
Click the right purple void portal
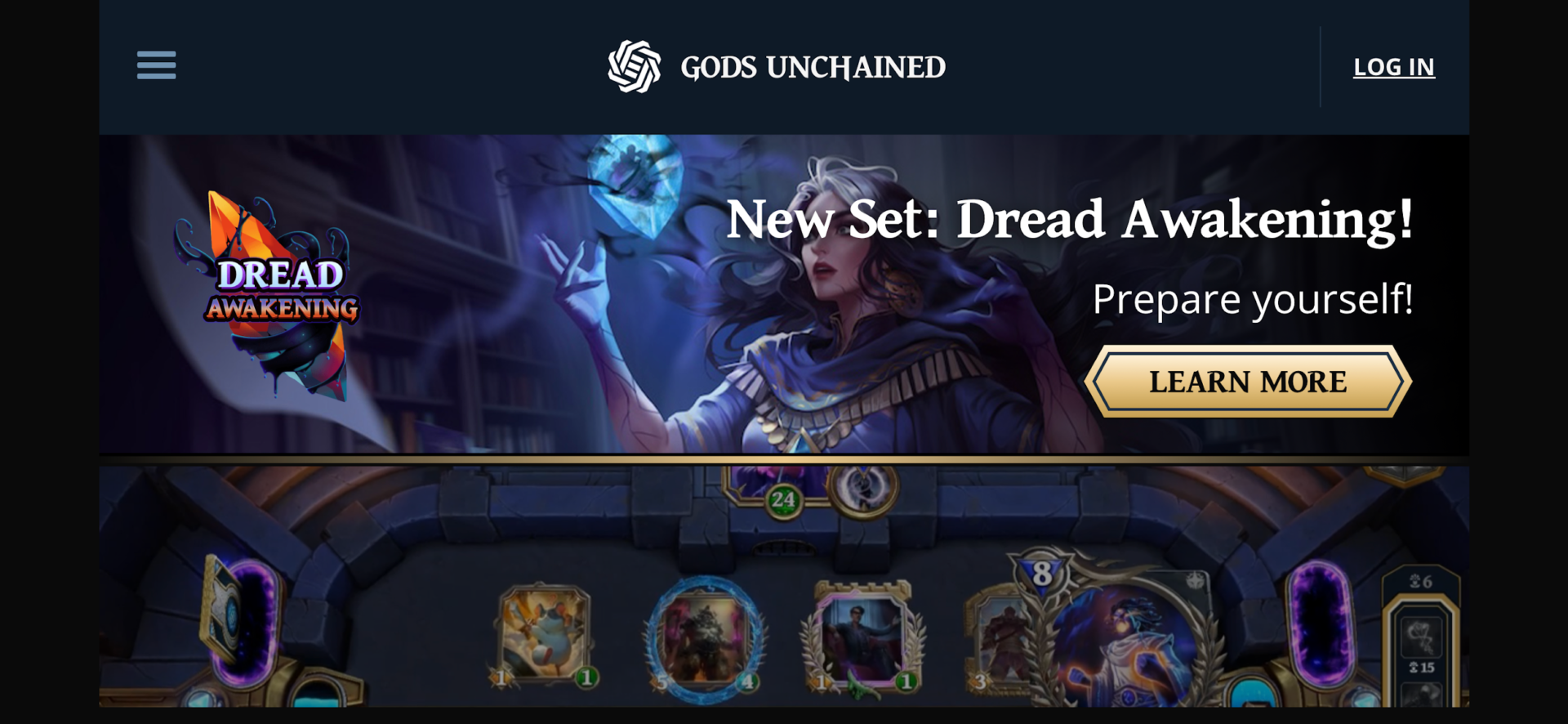1321,629
